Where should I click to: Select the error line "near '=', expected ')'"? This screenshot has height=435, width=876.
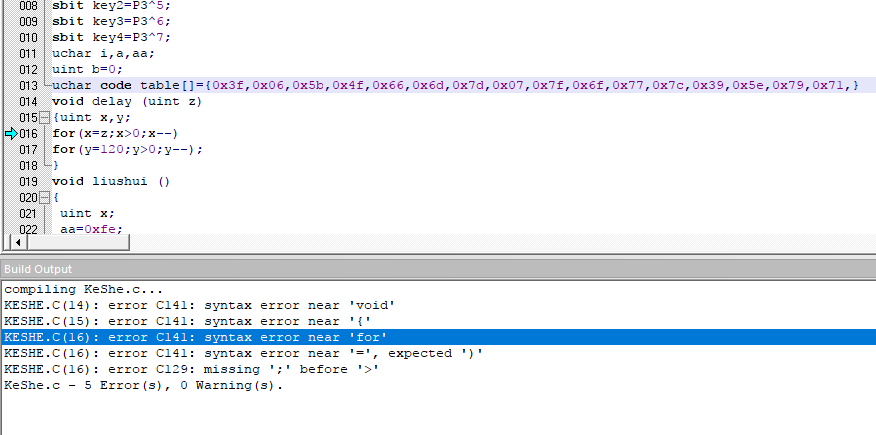coord(244,353)
